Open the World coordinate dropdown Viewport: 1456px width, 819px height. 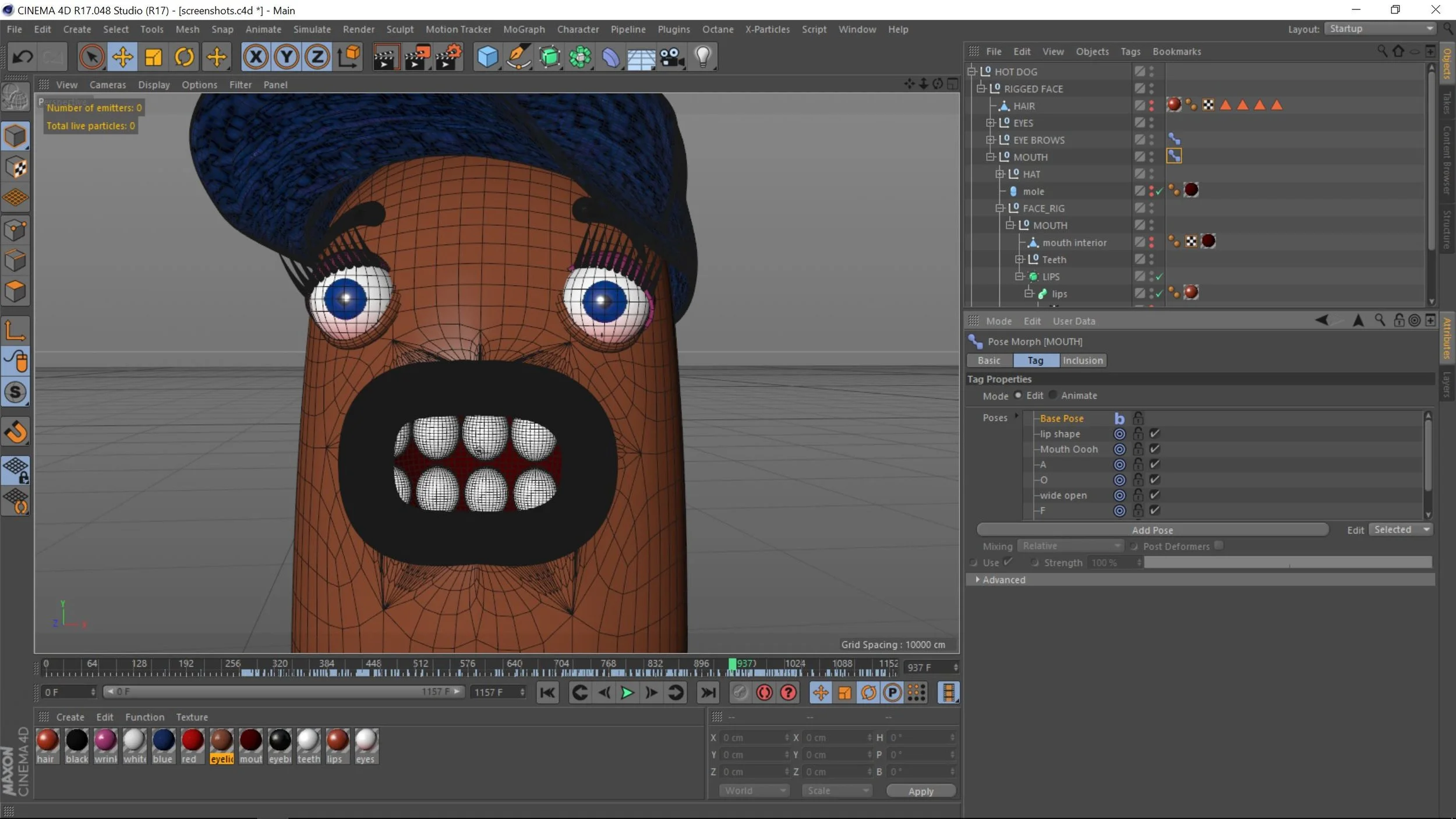[x=754, y=790]
